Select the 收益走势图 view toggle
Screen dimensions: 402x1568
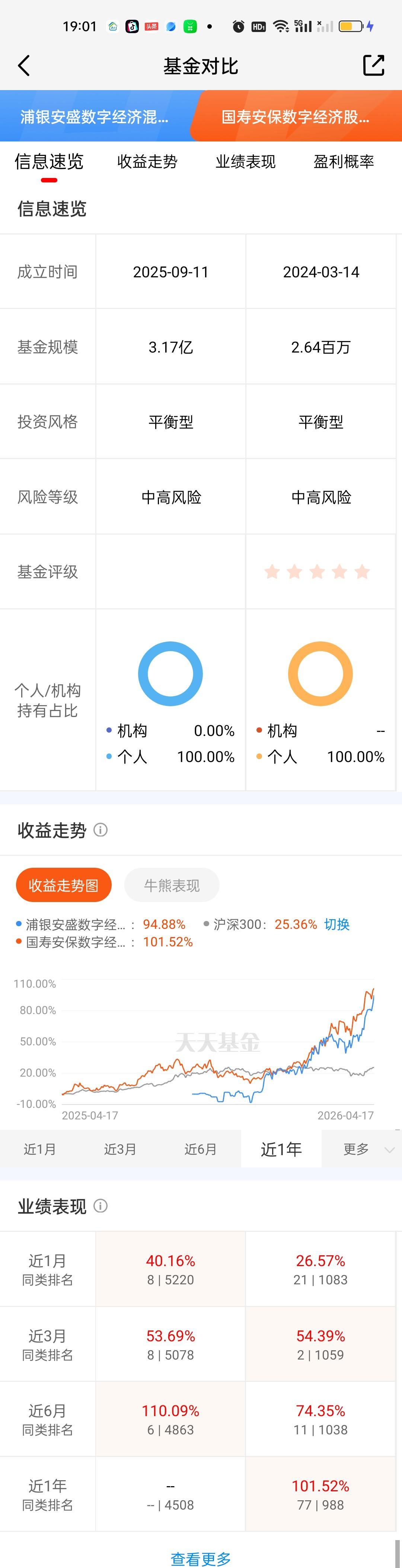(x=63, y=885)
